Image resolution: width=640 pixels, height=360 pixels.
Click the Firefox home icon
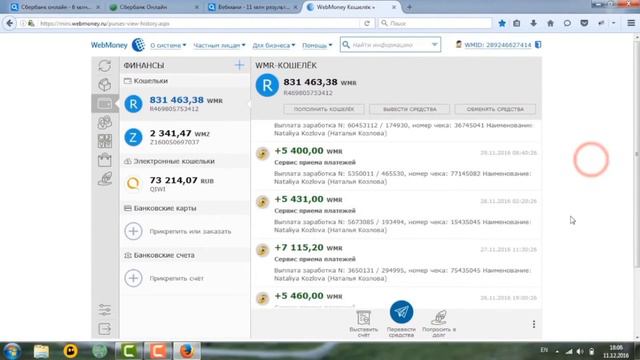(x=550, y=23)
